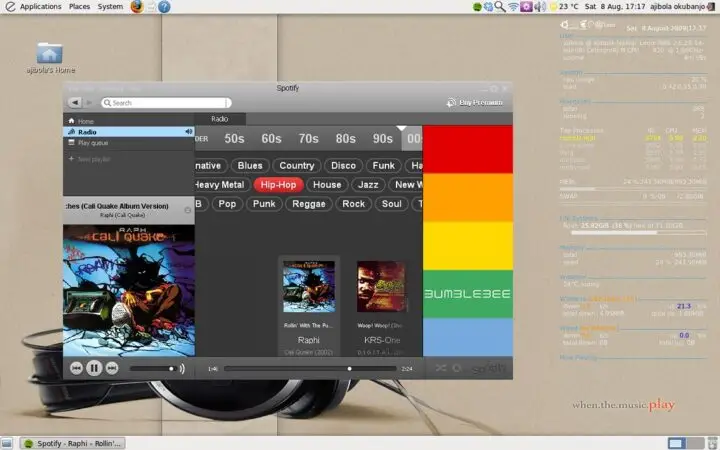
Task: Switch to the Radio tab
Action: (219, 119)
